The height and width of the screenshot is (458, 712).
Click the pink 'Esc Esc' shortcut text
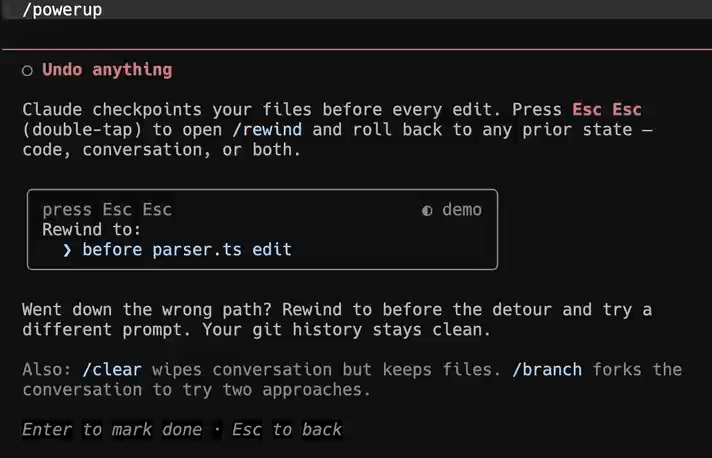[x=607, y=110]
